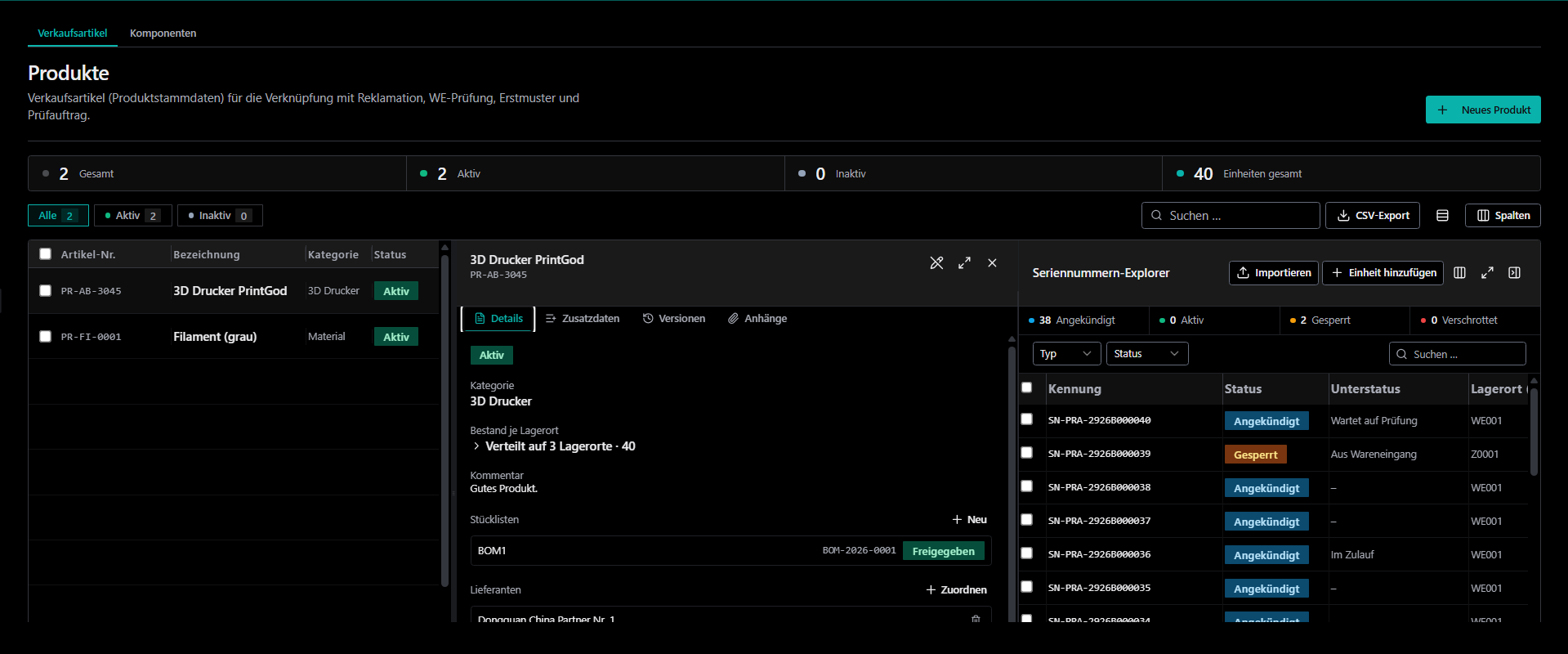Tick checkbox for SN-PRA-2926B000038
Image resolution: width=1568 pixels, height=654 pixels.
tap(1026, 486)
